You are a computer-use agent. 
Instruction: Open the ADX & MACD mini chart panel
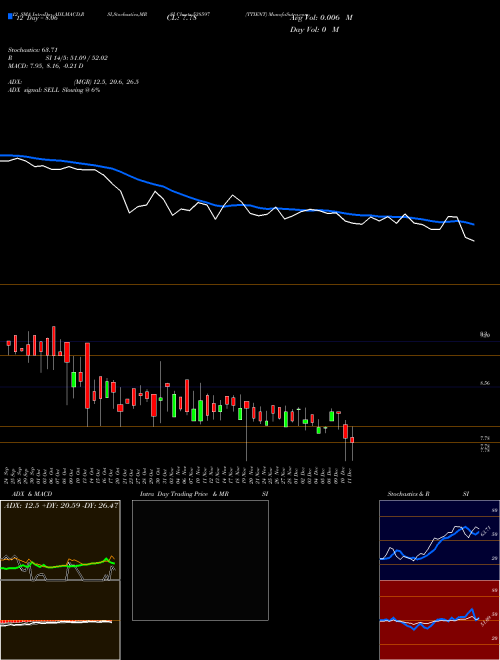(60, 580)
